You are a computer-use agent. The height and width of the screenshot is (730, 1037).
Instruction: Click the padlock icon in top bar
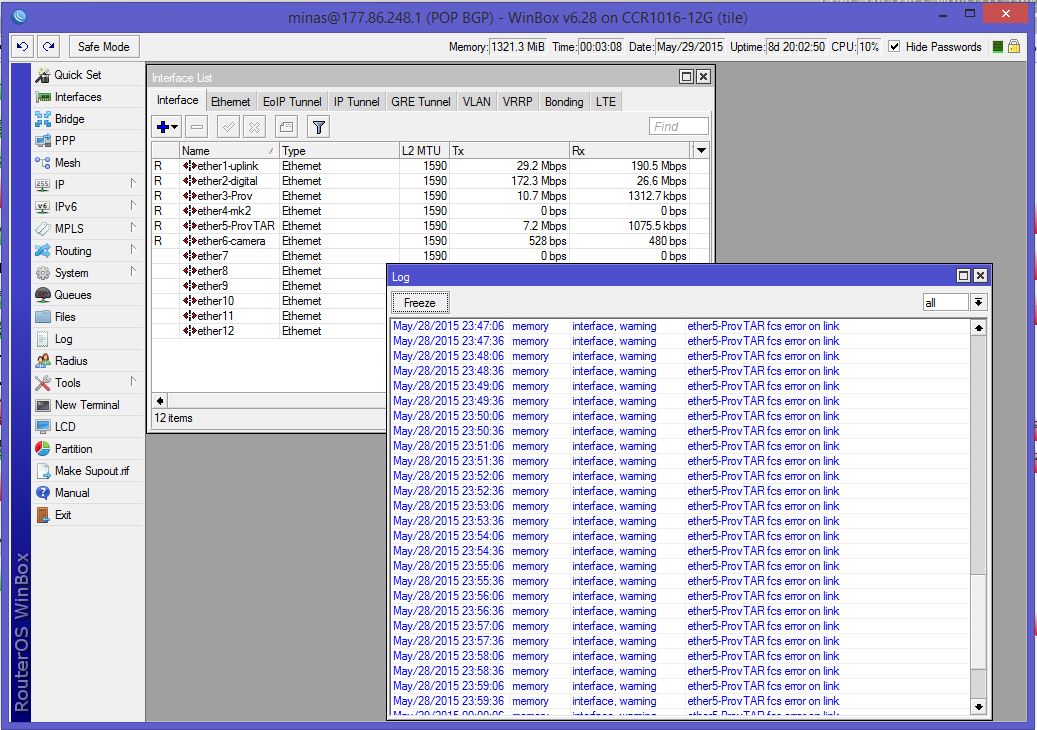(x=1014, y=47)
